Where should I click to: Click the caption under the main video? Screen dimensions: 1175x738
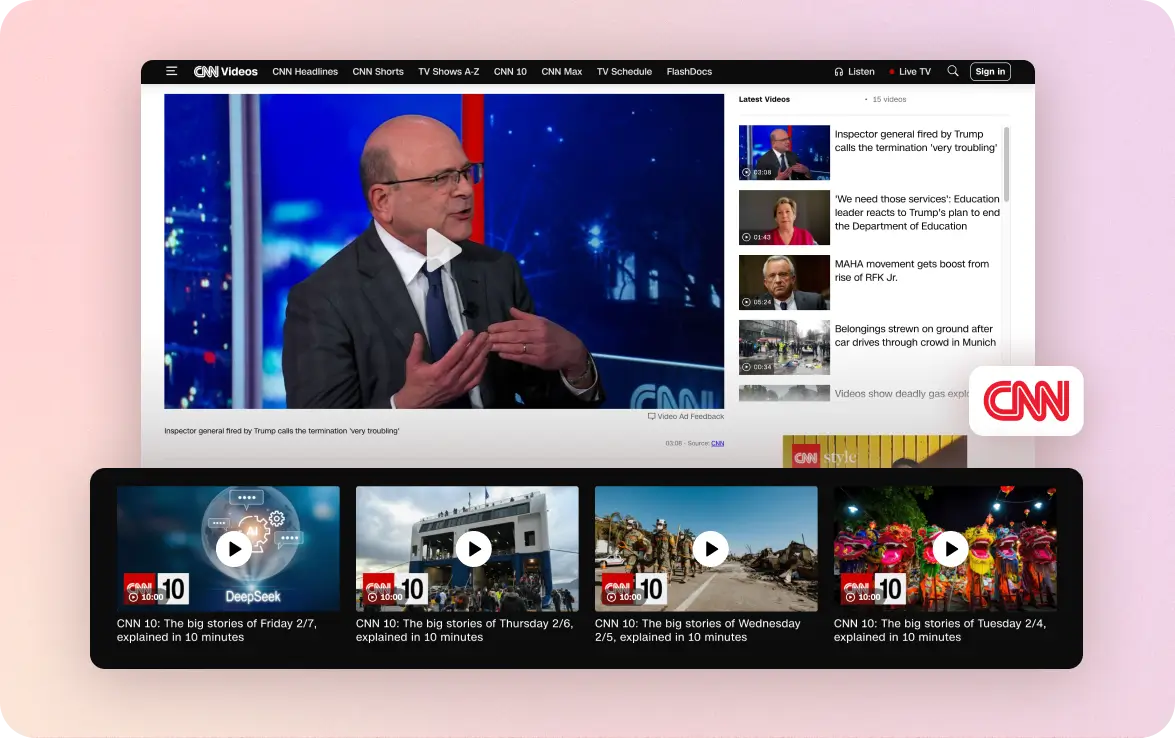(x=282, y=431)
